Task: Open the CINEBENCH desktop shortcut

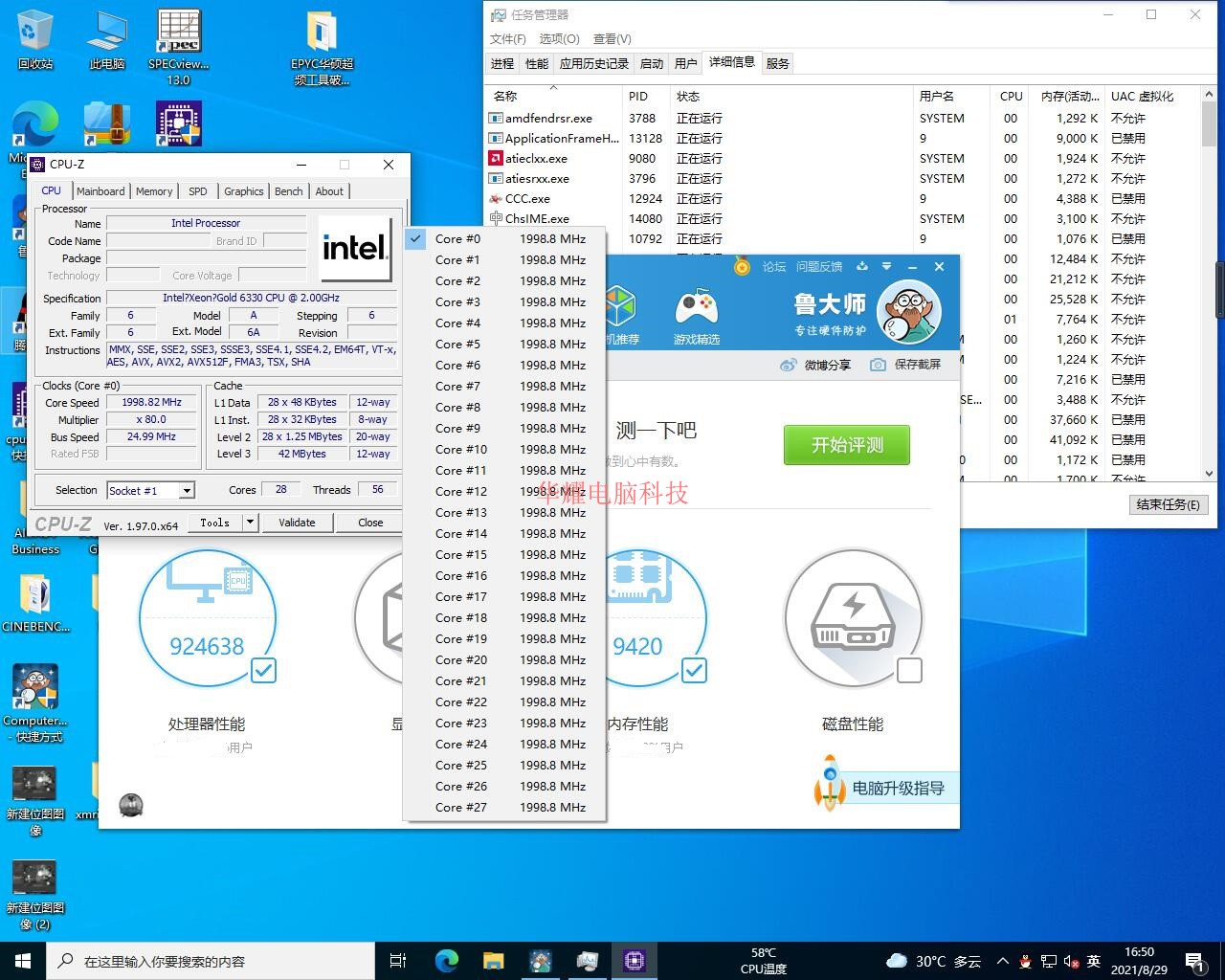Action: coord(35,603)
